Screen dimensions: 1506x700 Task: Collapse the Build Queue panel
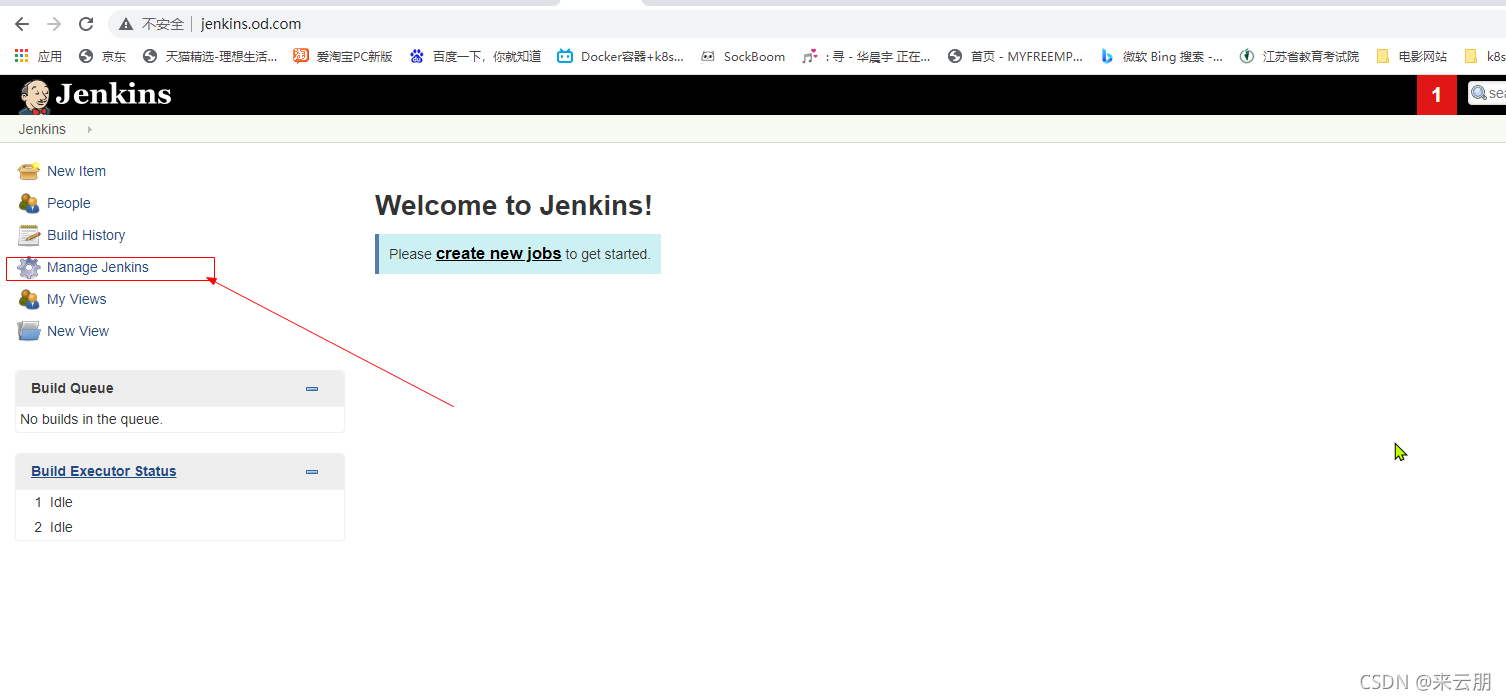(312, 389)
